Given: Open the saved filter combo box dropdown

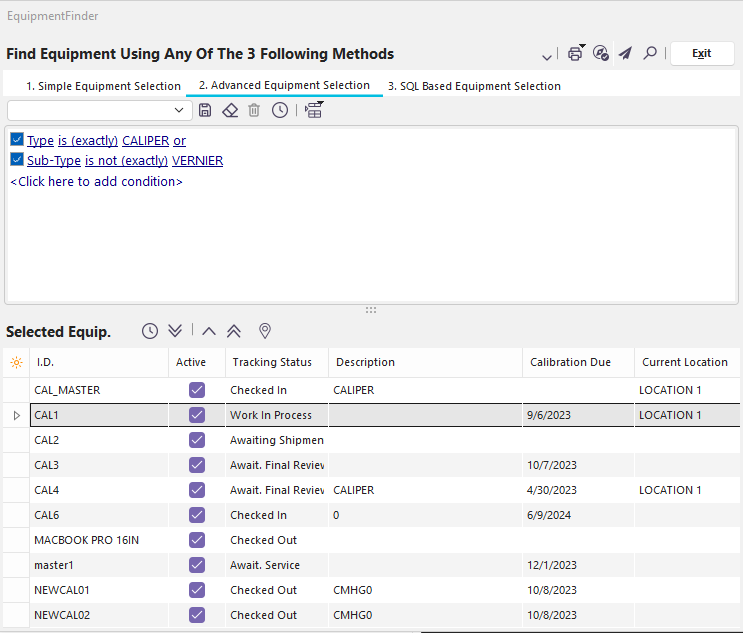Looking at the screenshot, I should point(179,110).
